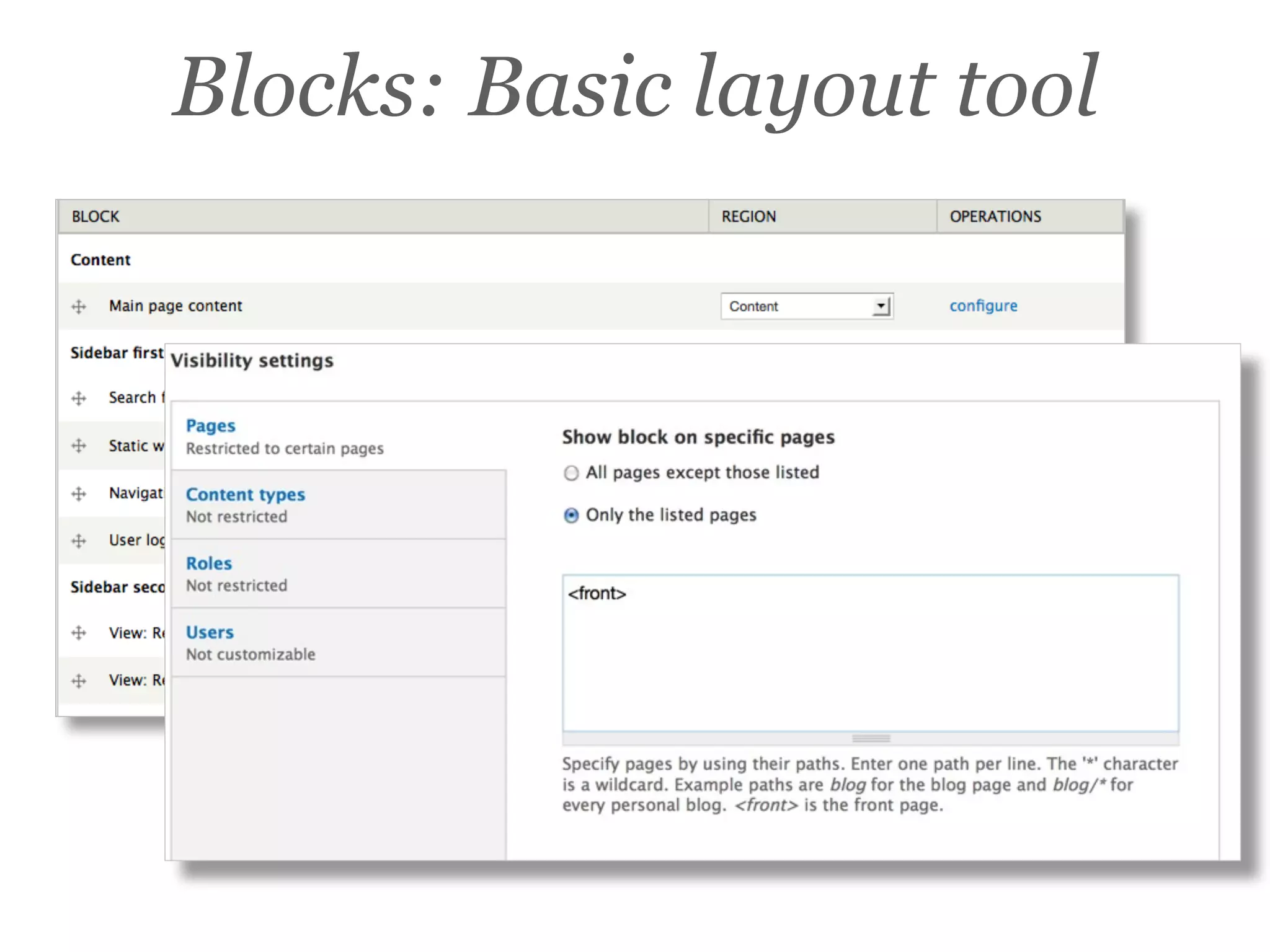
Task: Click the Main page content label
Action: 175,306
